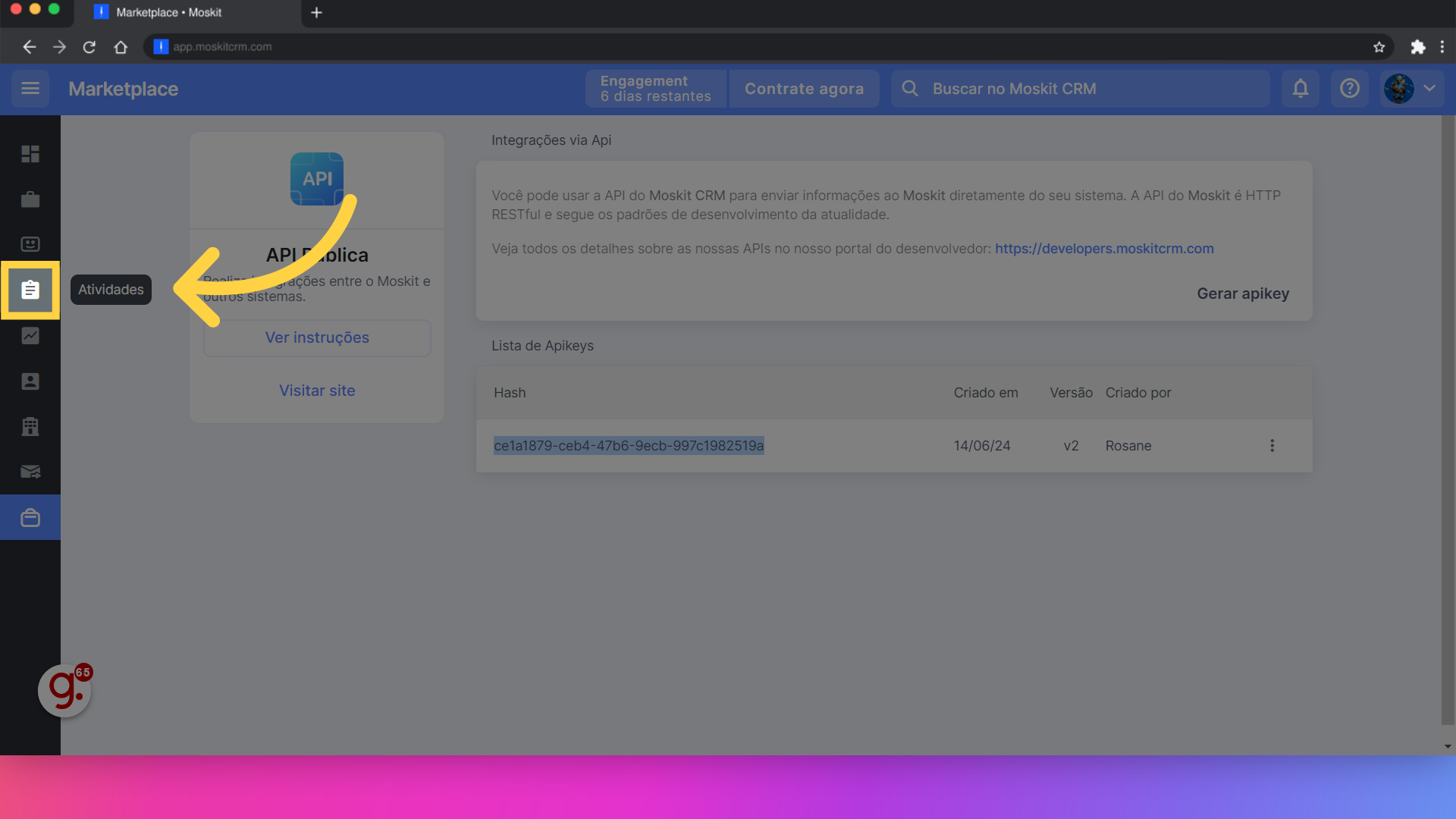
Task: Open the browser extensions puzzle icon
Action: [1417, 47]
